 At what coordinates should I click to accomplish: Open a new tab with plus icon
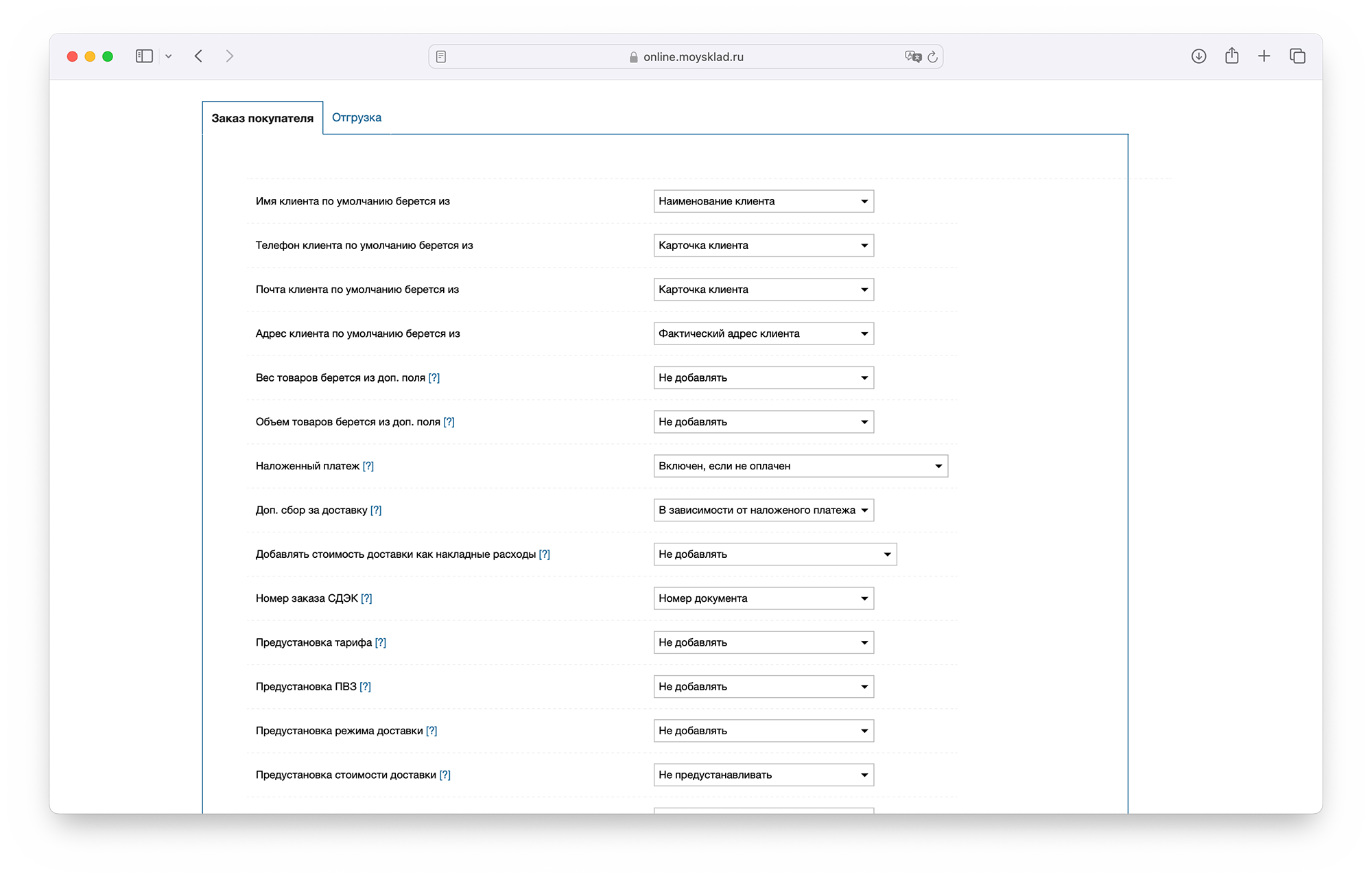(x=1264, y=56)
